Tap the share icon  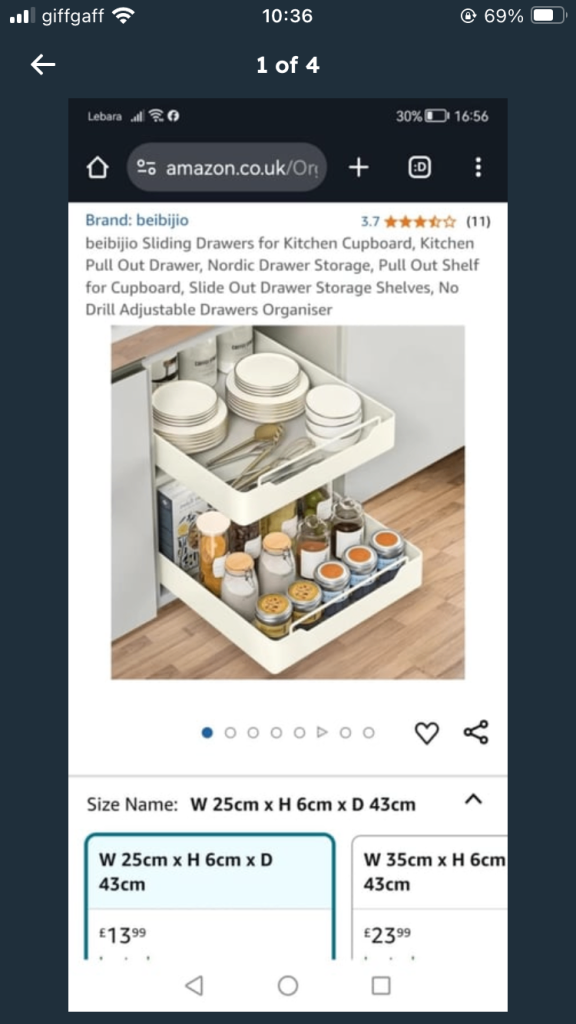tap(476, 732)
